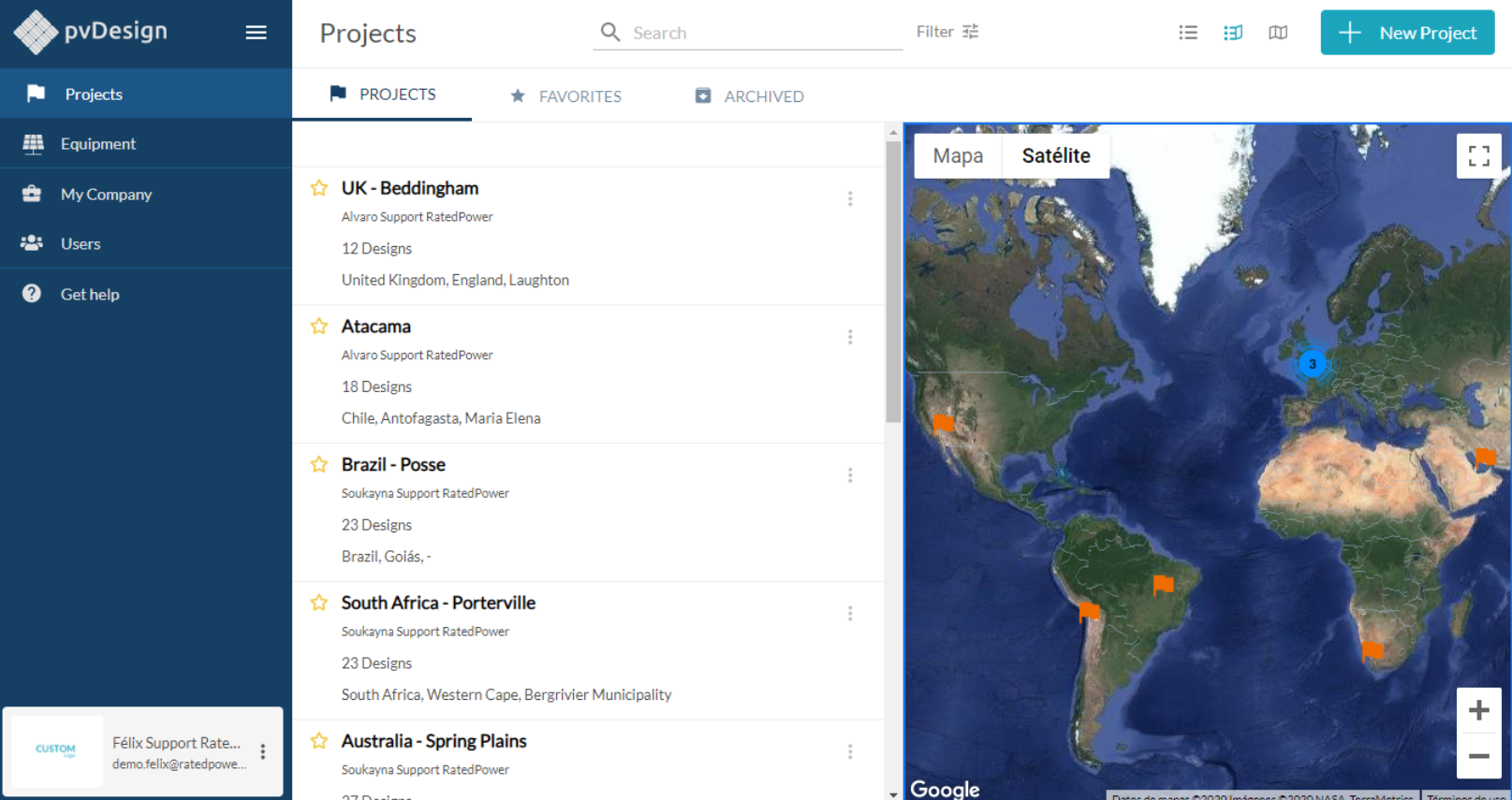Open the UK - Beddingham project

pos(410,188)
